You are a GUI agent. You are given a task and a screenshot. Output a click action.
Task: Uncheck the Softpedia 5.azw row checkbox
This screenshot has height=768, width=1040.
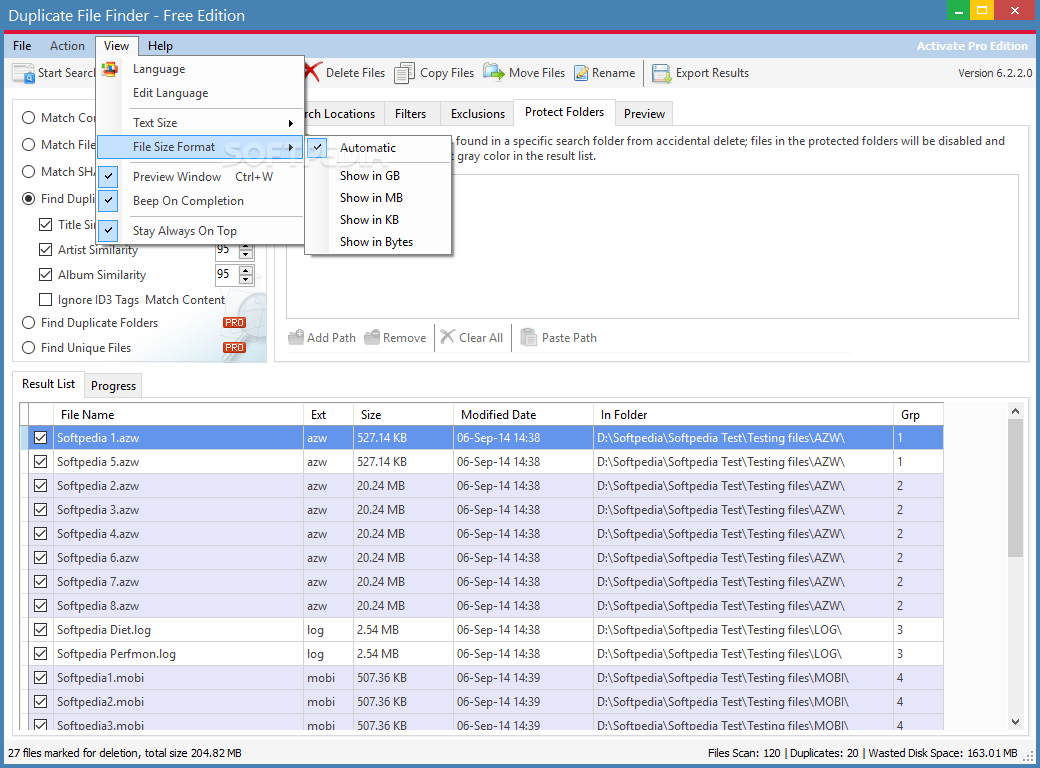pyautogui.click(x=40, y=462)
